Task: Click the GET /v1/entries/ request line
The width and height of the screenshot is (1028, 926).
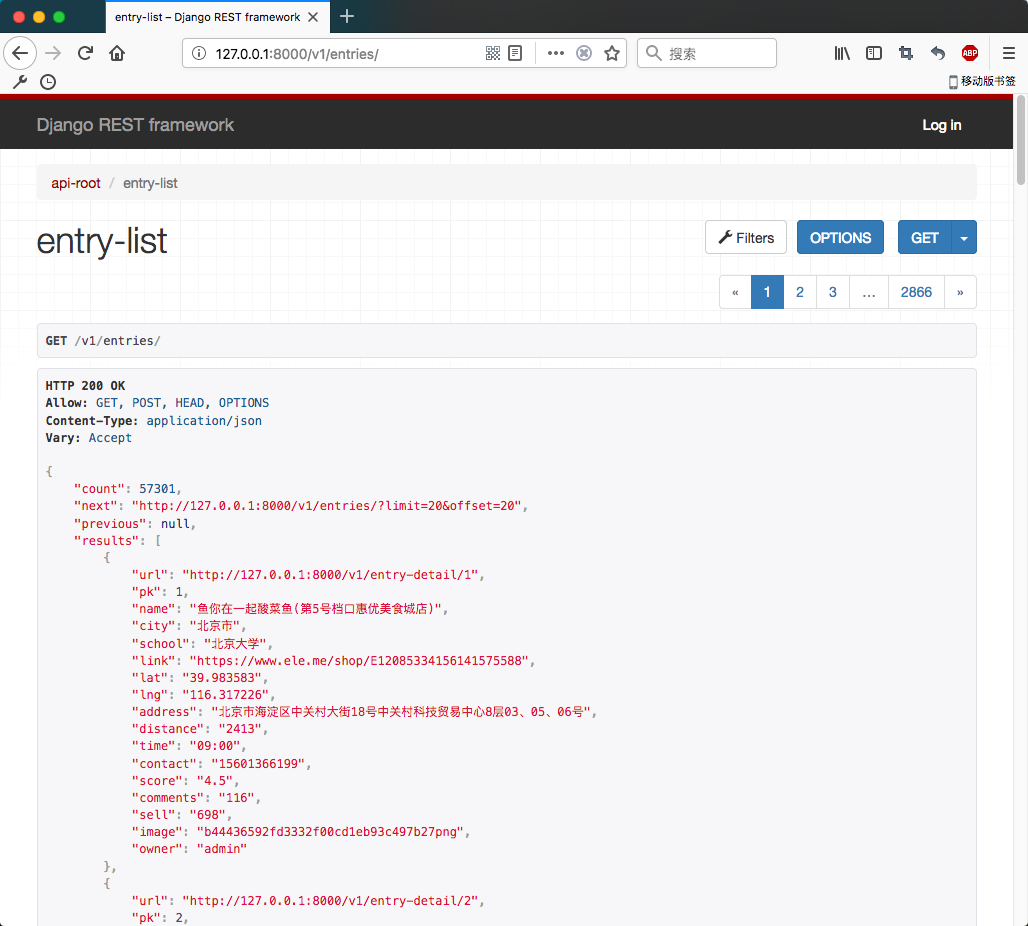Action: pyautogui.click(x=103, y=340)
